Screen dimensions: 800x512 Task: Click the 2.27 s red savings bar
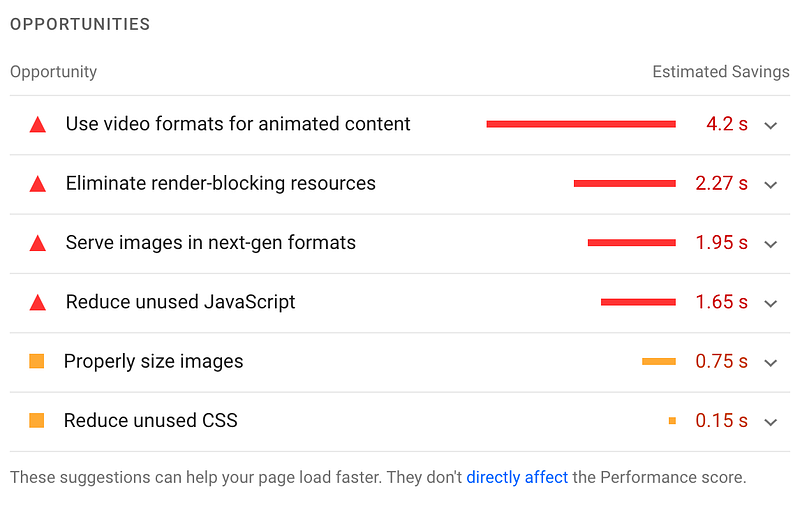point(624,184)
